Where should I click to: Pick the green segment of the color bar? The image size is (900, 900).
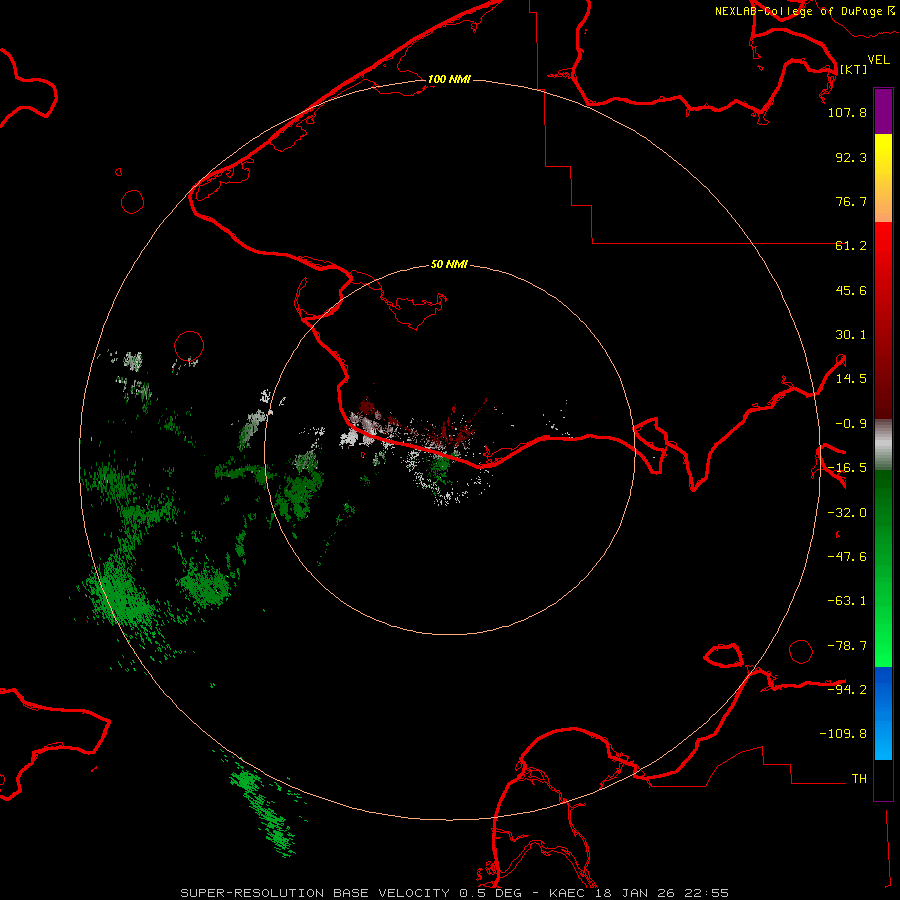tap(883, 568)
